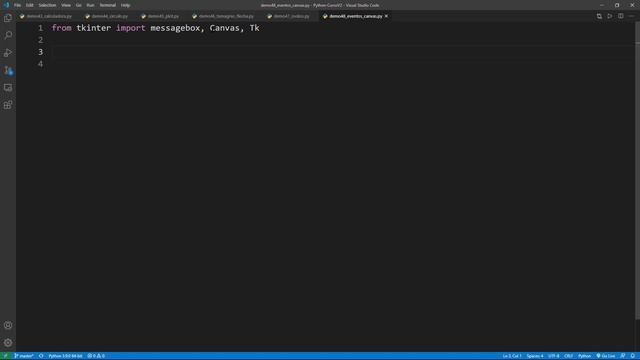Open the Manage gear icon
Screen dimensions: 640x360
coord(8,343)
